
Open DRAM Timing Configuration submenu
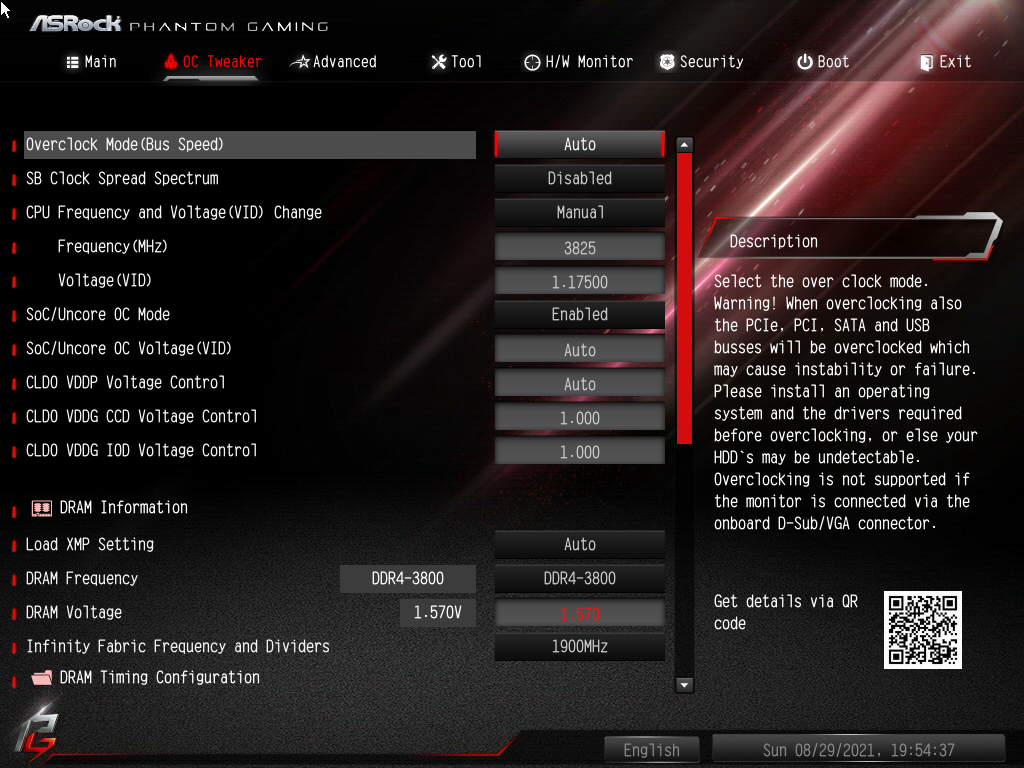[x=146, y=677]
